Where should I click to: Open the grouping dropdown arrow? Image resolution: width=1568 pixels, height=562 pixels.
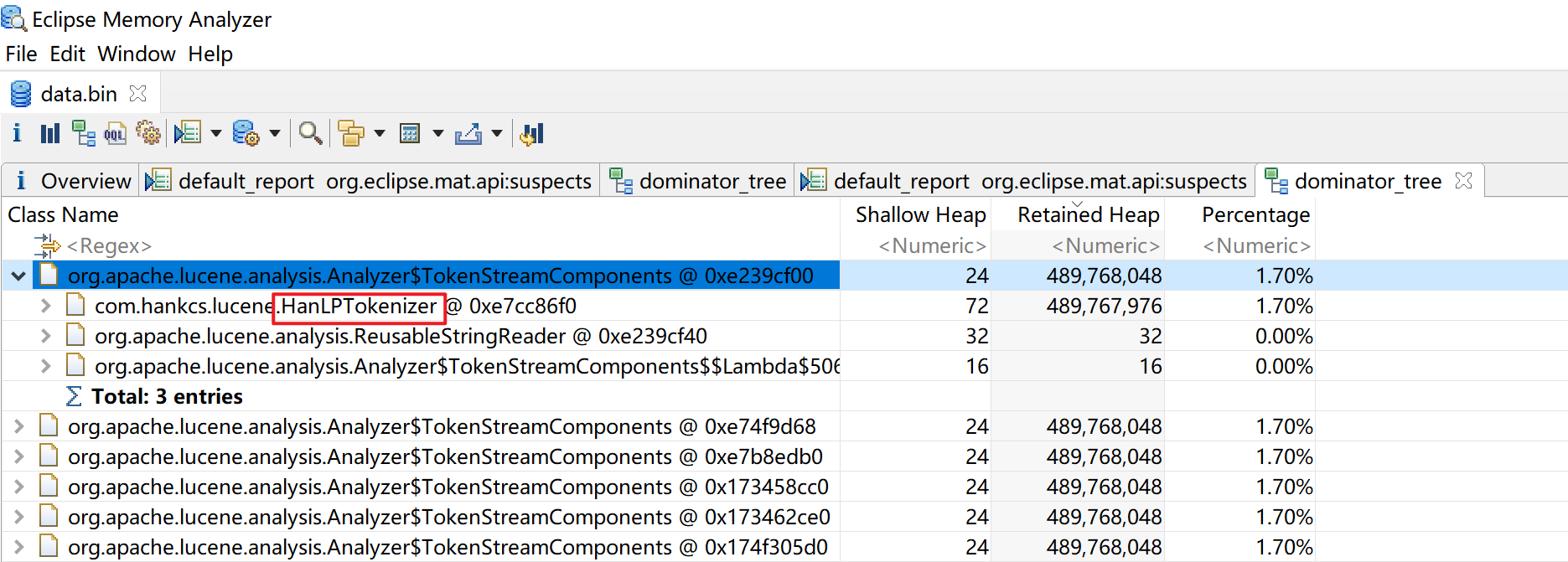pyautogui.click(x=379, y=133)
